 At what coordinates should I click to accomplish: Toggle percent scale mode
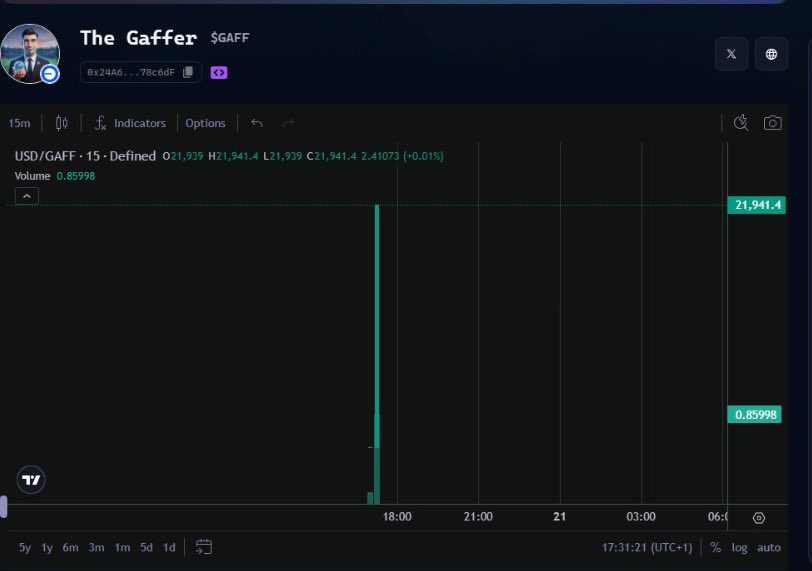[716, 548]
